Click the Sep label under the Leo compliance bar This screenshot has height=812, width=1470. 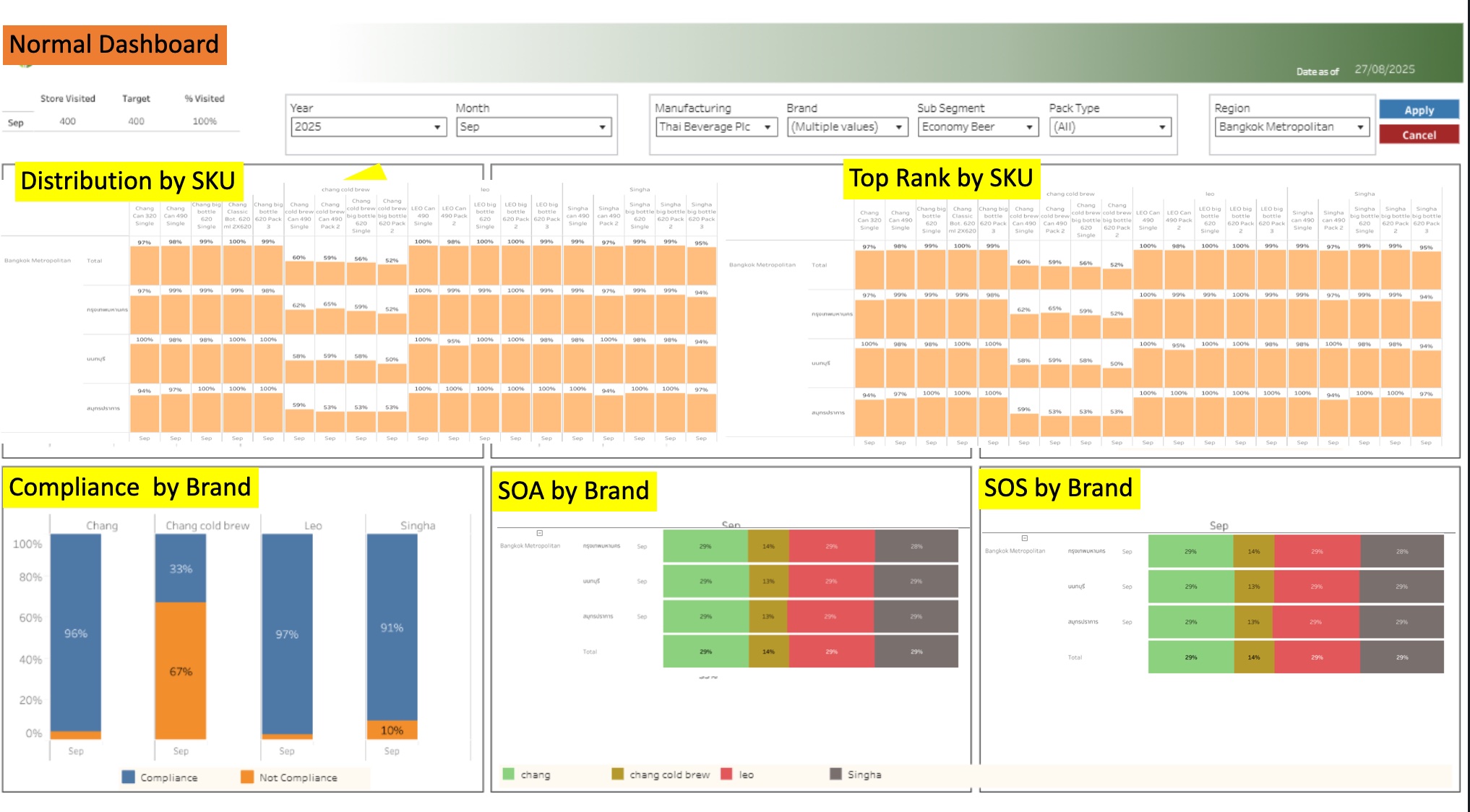tap(287, 751)
